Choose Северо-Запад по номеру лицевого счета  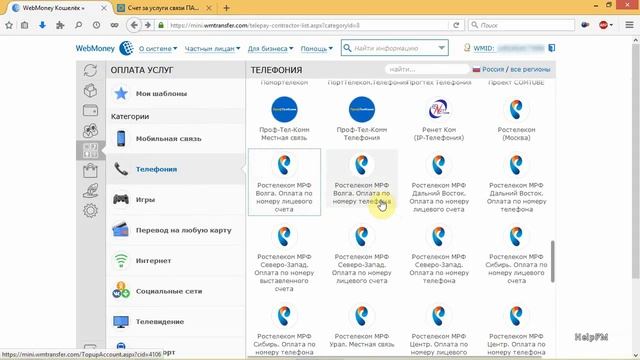[x=362, y=254]
